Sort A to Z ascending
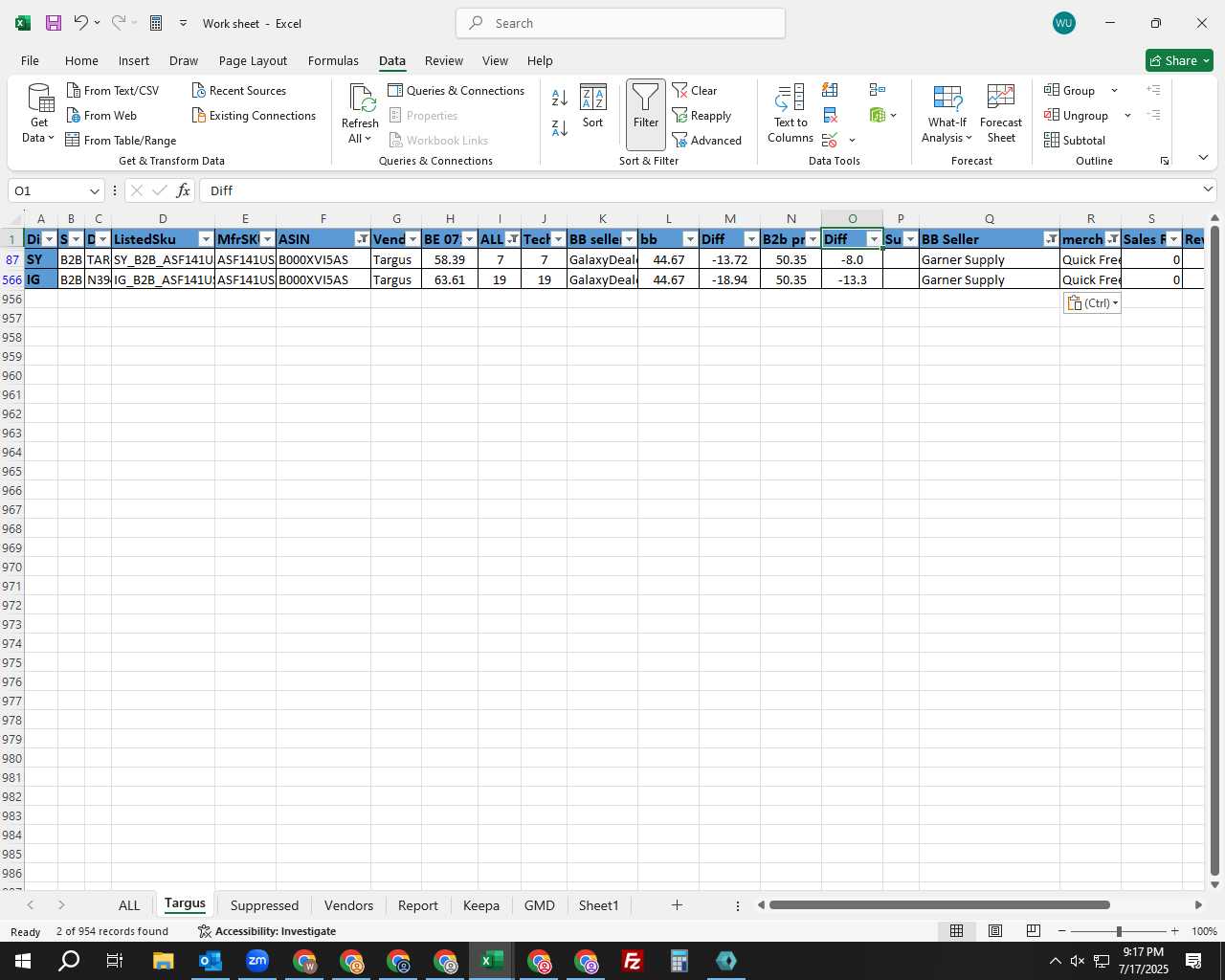1225x980 pixels. click(x=560, y=98)
